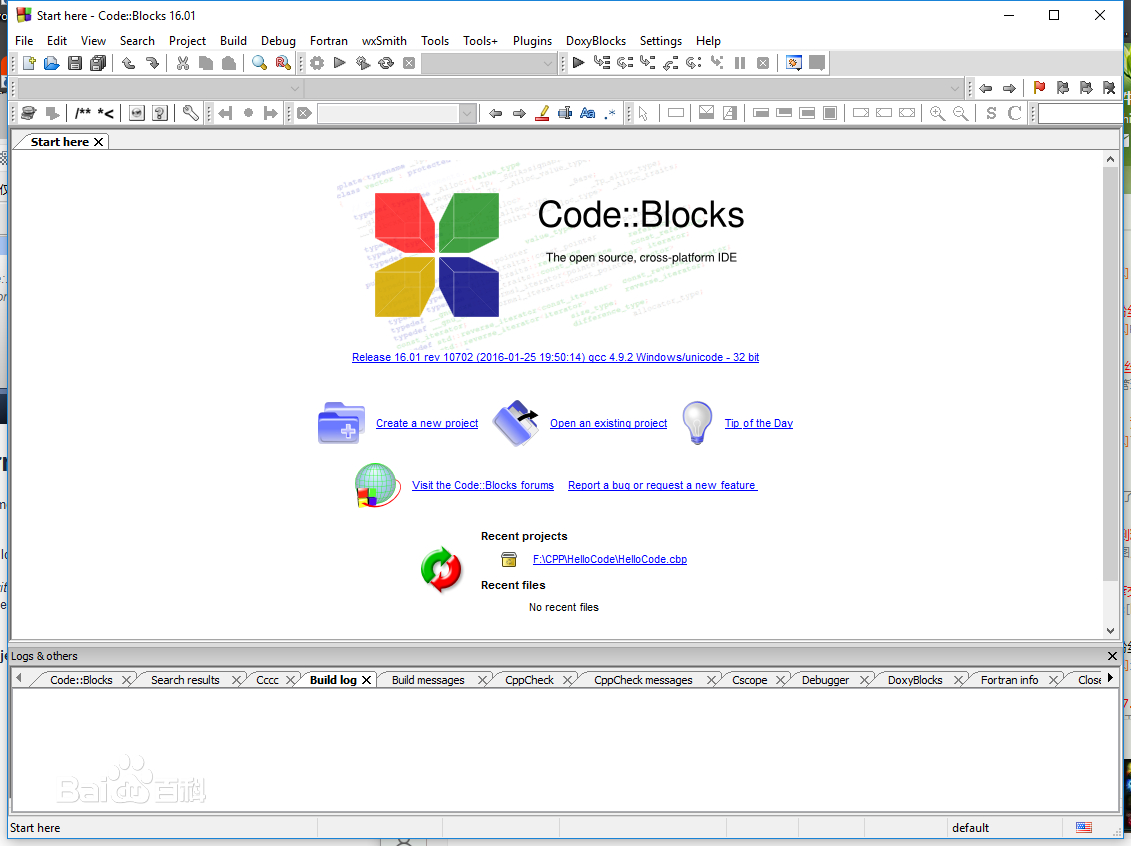This screenshot has width=1131, height=846.
Task: Click the refresh arrows icon near Recent projects
Action: (x=441, y=570)
